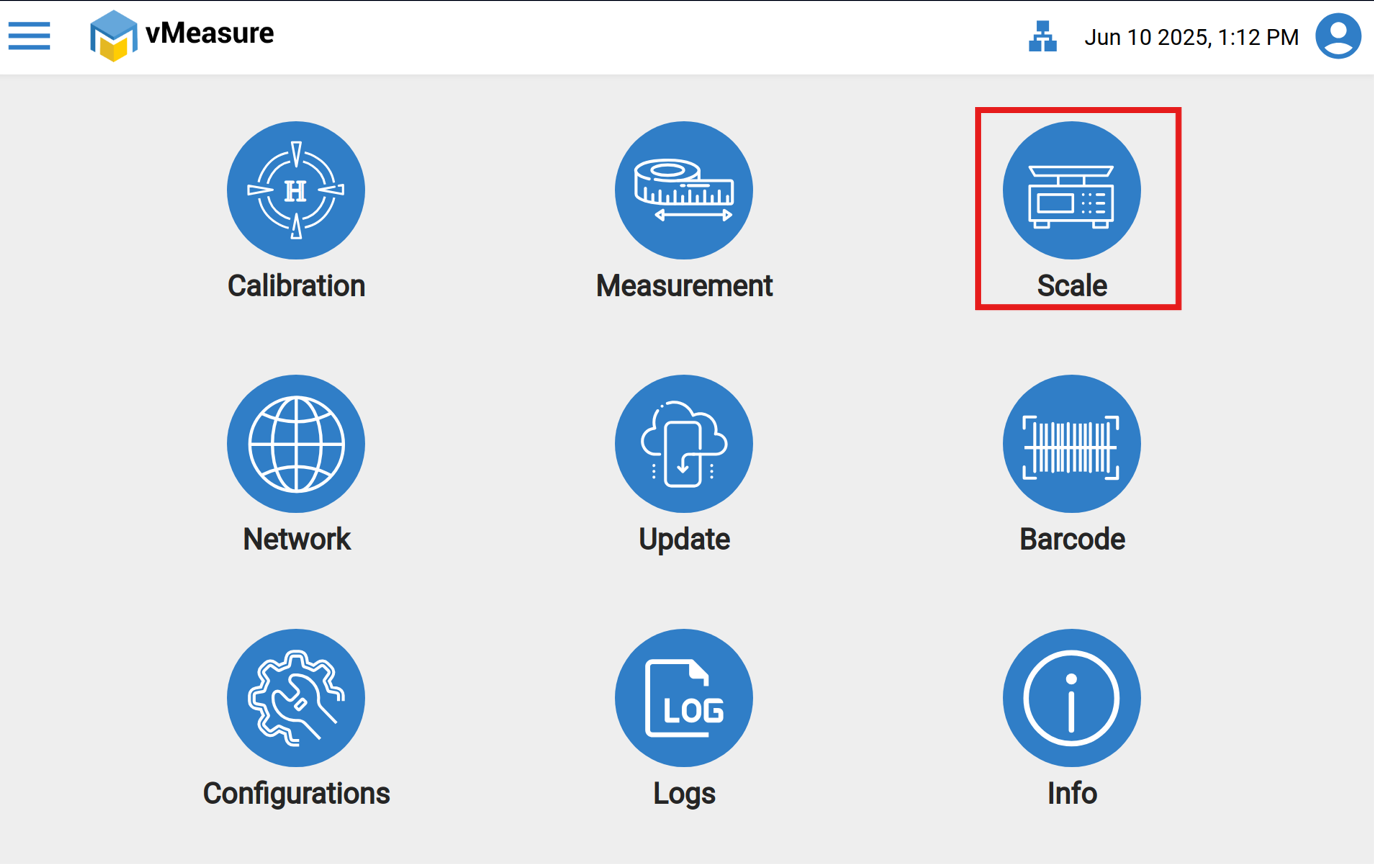Image resolution: width=1374 pixels, height=864 pixels.
Task: Open the Info circle icon
Action: click(x=1072, y=698)
